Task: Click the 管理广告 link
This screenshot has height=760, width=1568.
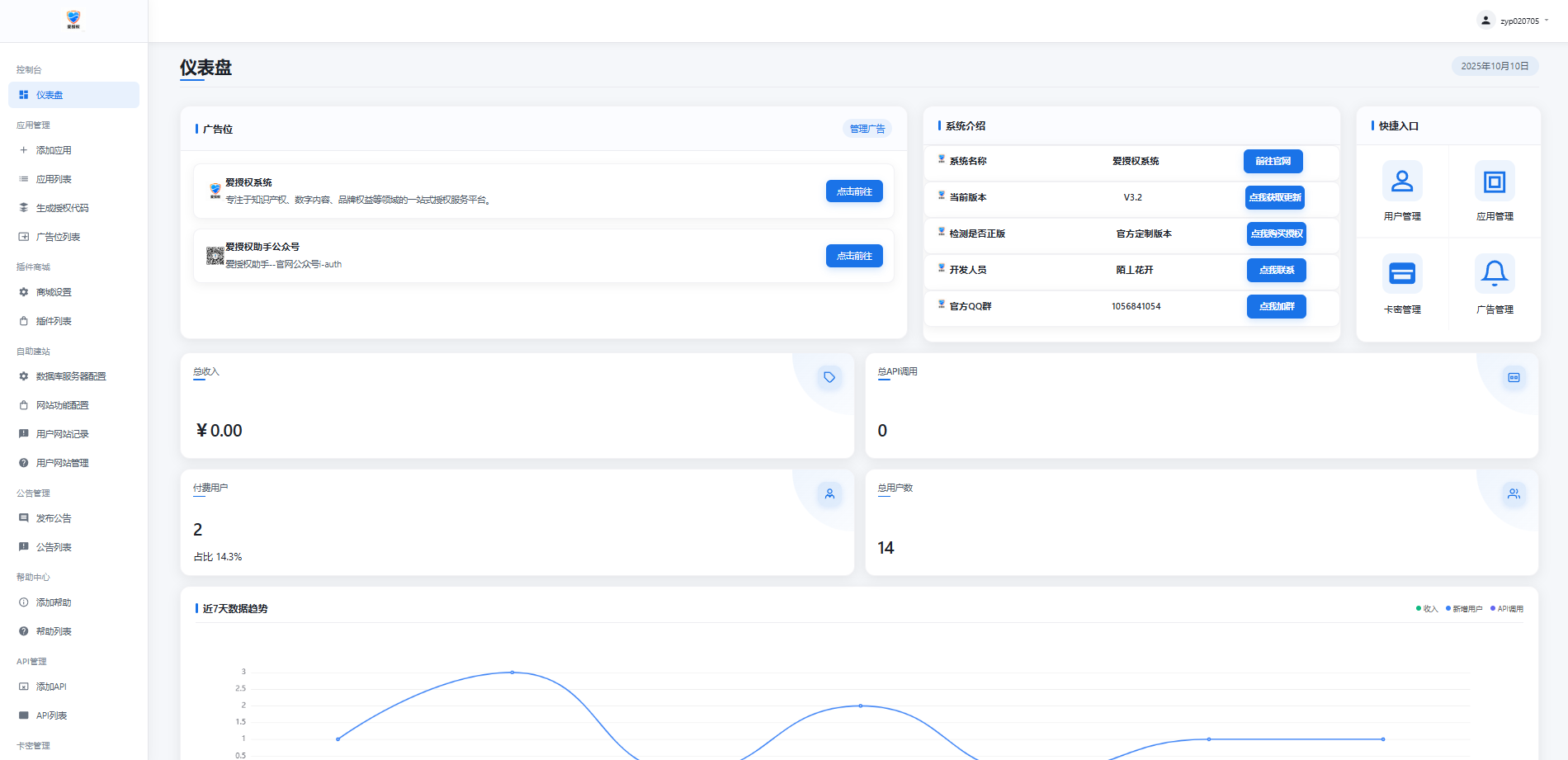Action: 867,129
